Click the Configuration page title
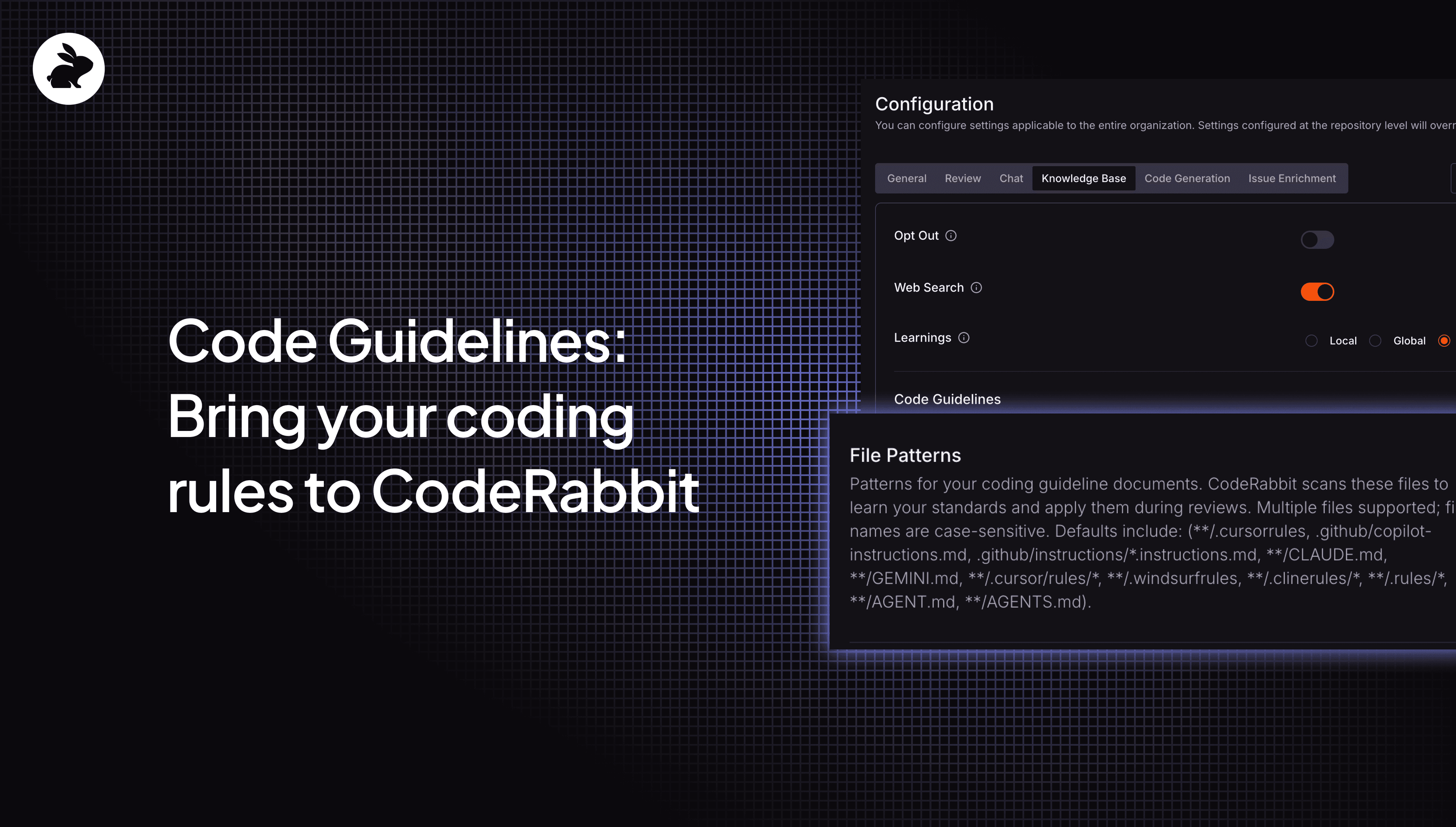This screenshot has width=1456, height=827. (934, 104)
